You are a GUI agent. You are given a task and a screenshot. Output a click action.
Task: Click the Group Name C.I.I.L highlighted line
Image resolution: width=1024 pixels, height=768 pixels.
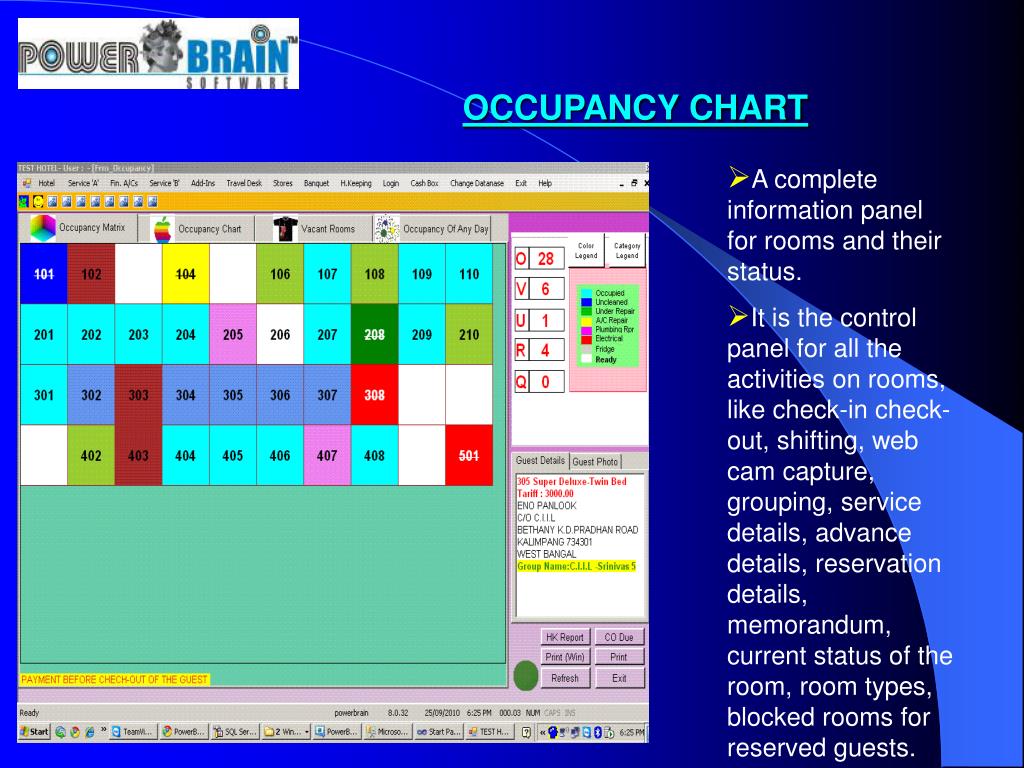576,566
